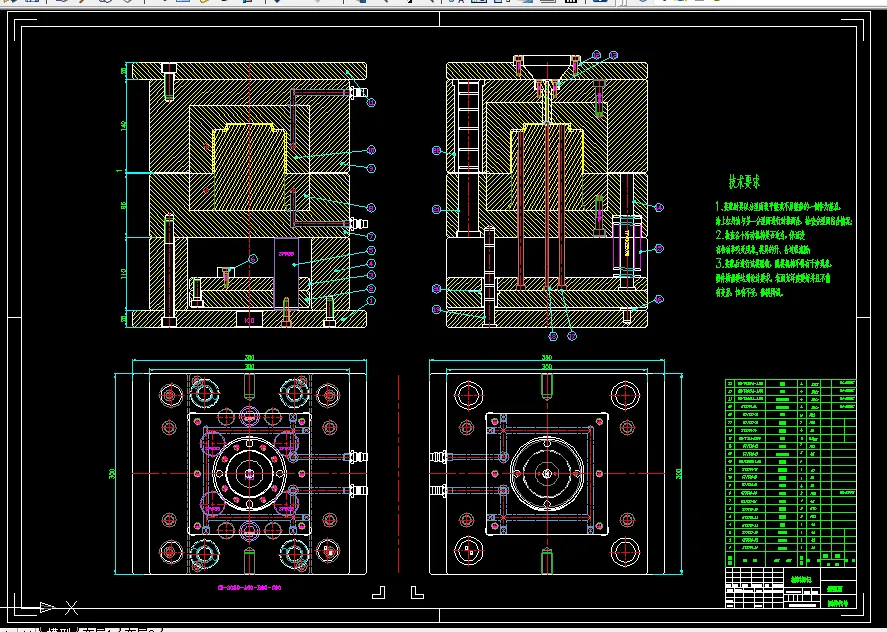Click the white title block under the parts list
This screenshot has height=632, width=887.
790,587
